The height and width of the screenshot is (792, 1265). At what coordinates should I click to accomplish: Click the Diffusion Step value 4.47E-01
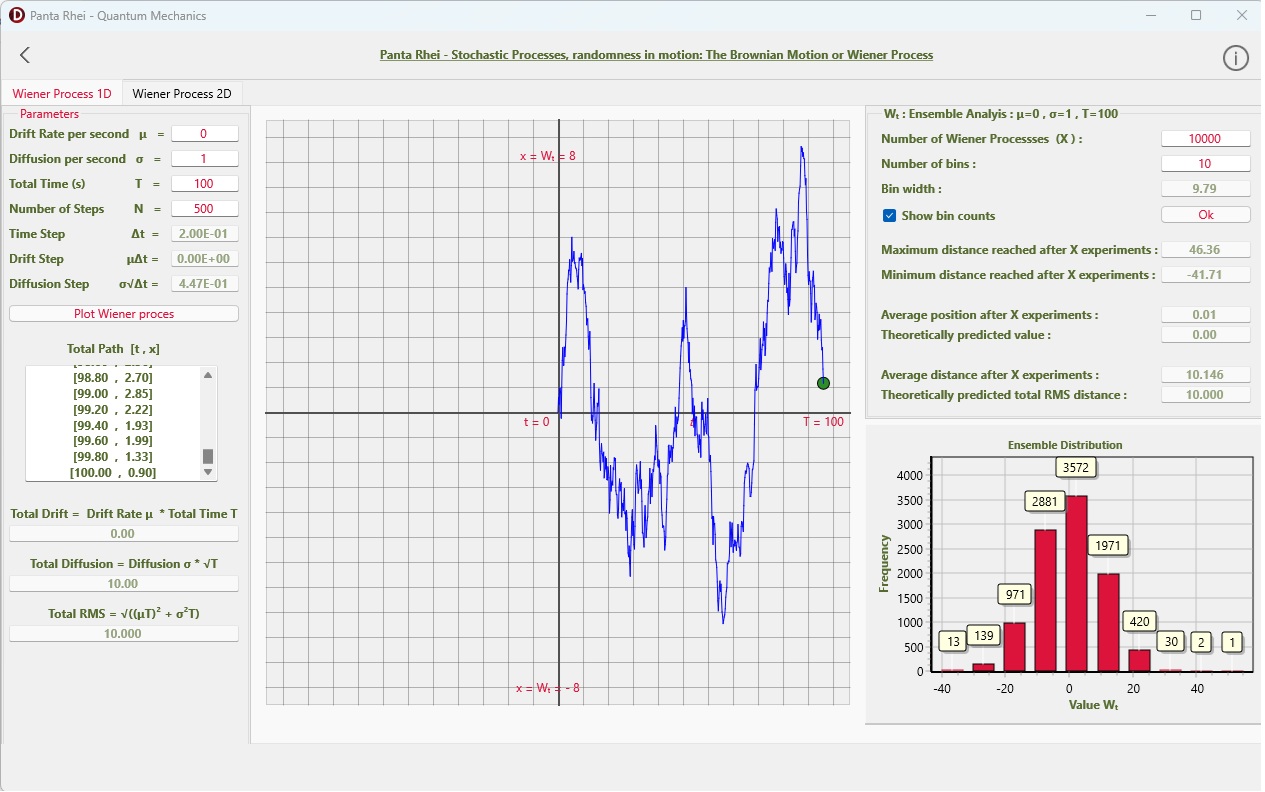click(204, 284)
